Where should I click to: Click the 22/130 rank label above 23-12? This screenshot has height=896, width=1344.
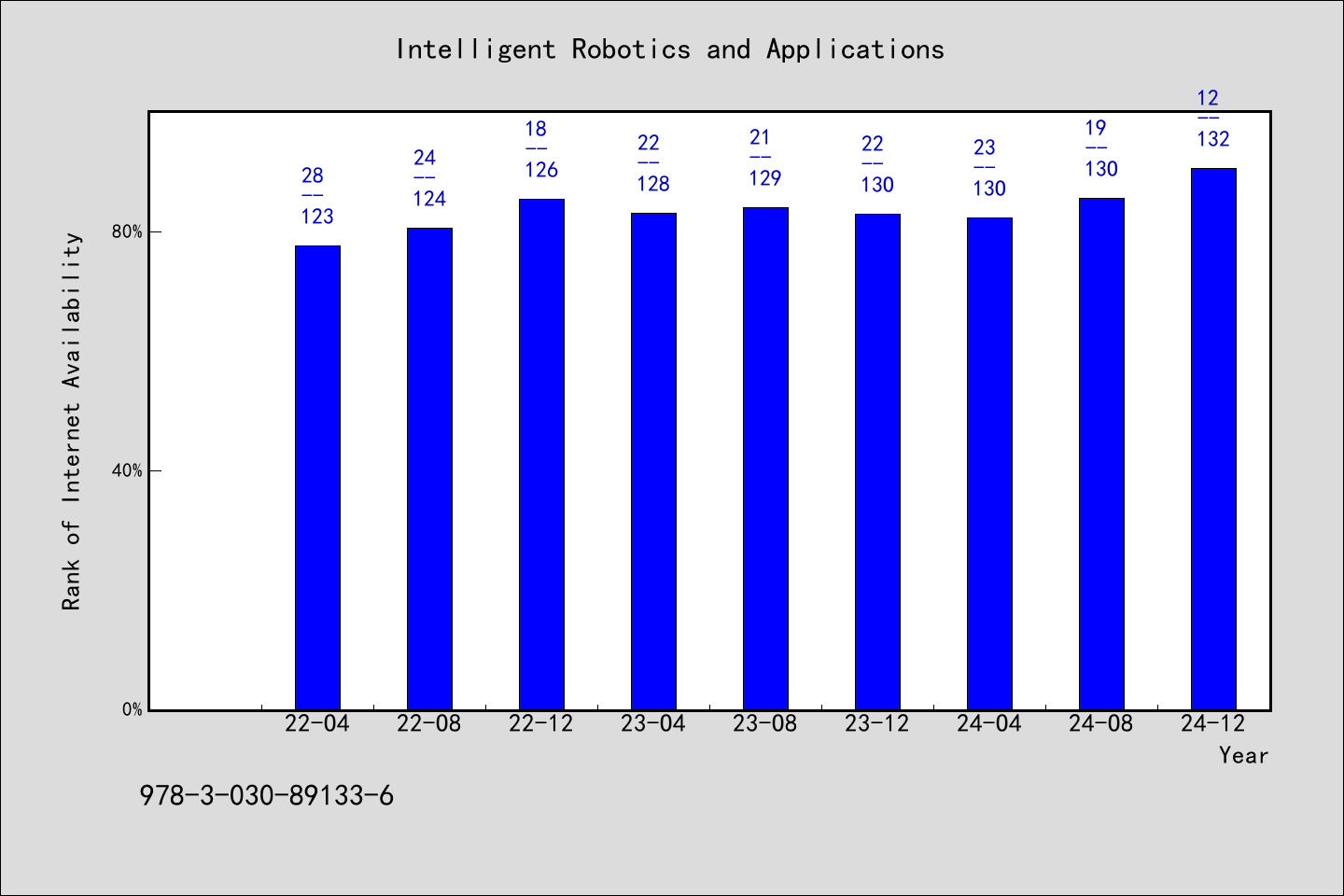tap(877, 164)
